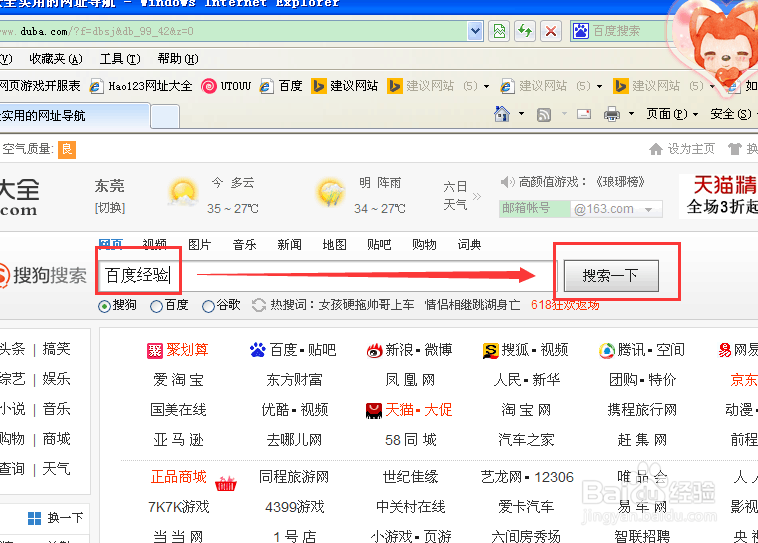Open 搜狐·视频 site link

[525, 350]
